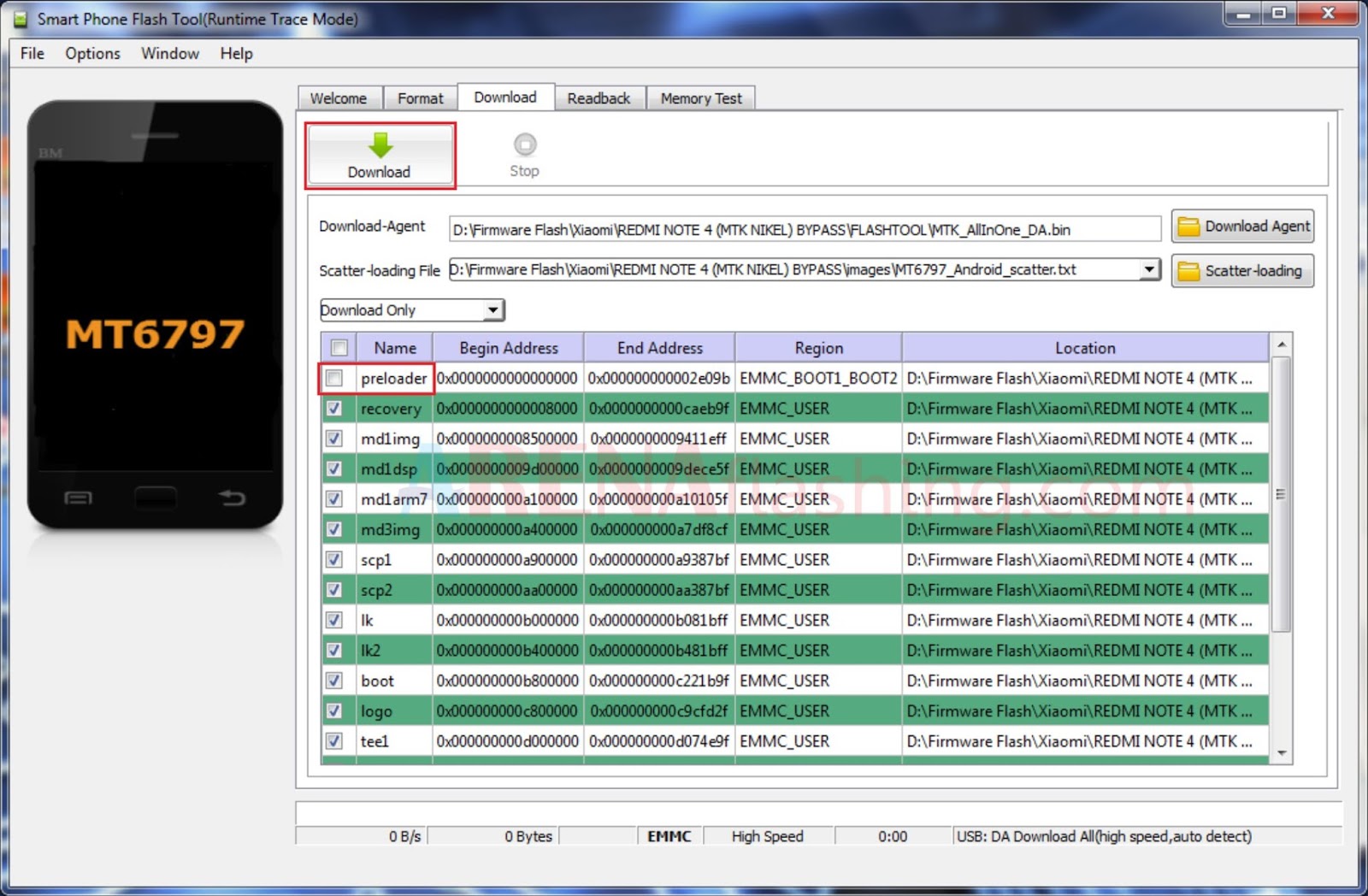Image resolution: width=1368 pixels, height=896 pixels.
Task: Select the Download tab
Action: [505, 97]
